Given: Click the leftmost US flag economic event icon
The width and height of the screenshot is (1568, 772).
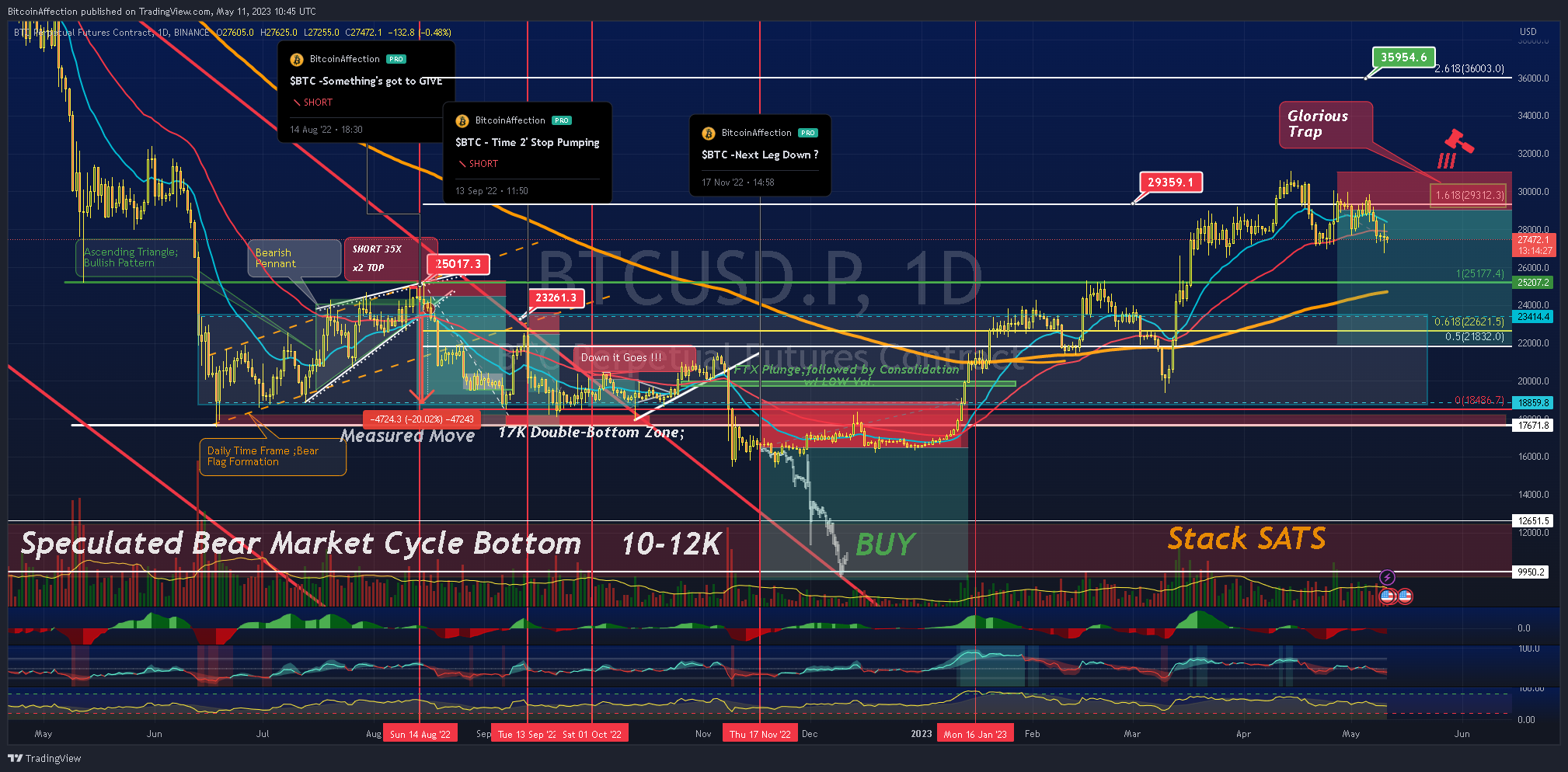Looking at the screenshot, I should [1387, 596].
